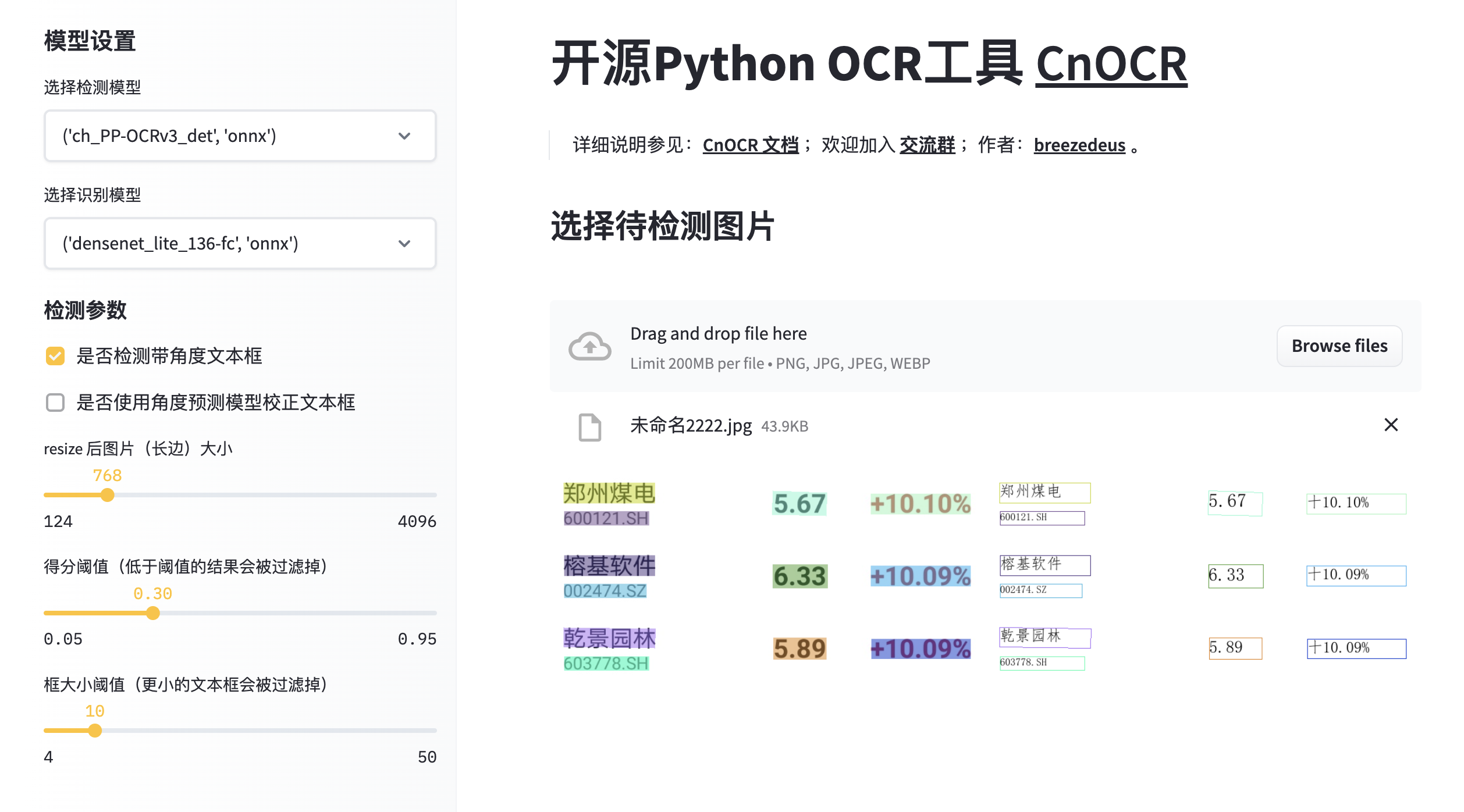Remove uploaded file 未命名2222.jpg with the X
Screen dimensions: 1464x812
tap(1391, 425)
